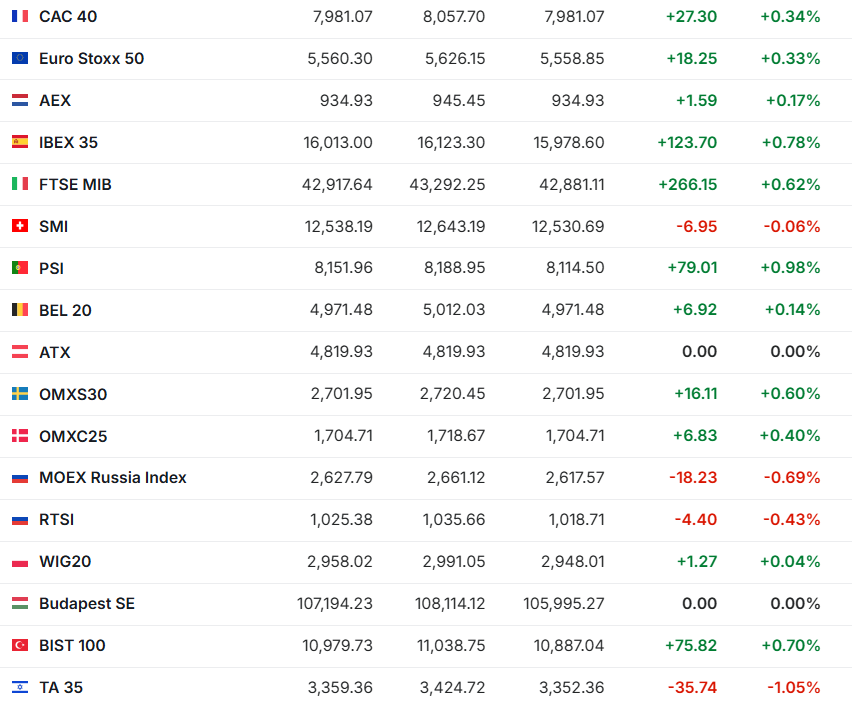The image size is (852, 702).
Task: Click the Israeli flag beside TA 35
Action: 20,687
